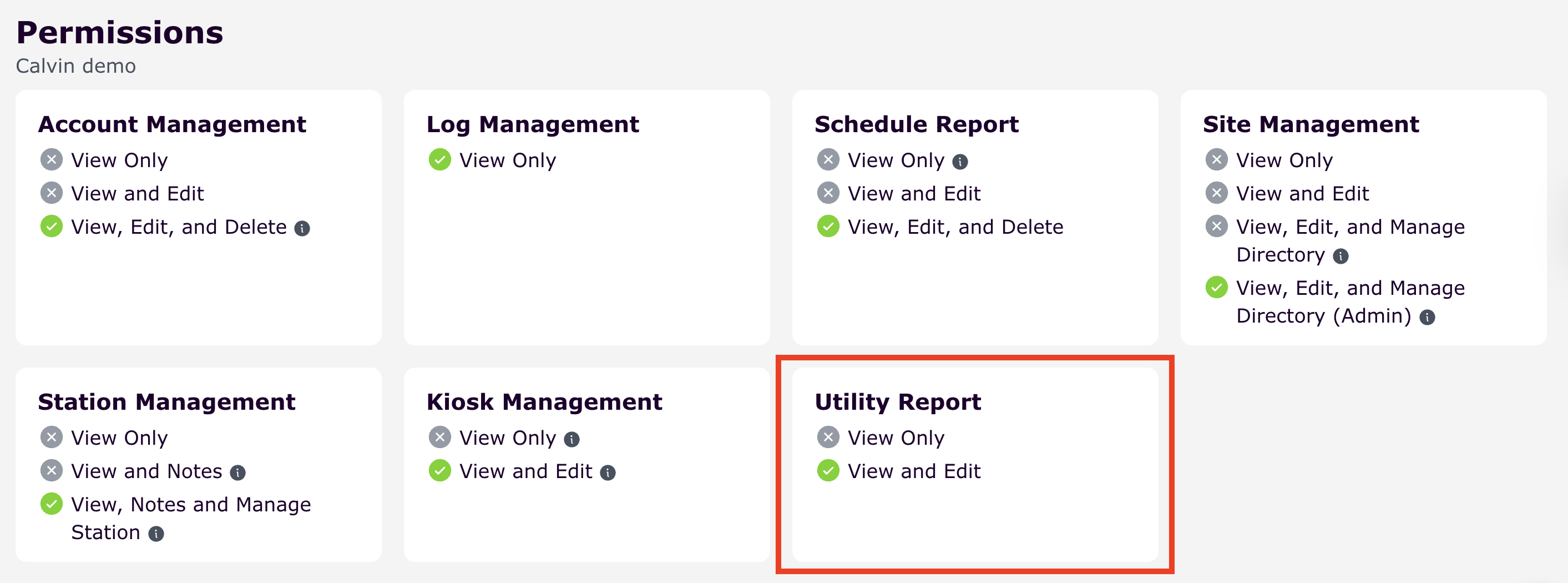Click the Kiosk Management card heading
Image resolution: width=1568 pixels, height=583 pixels.
click(x=544, y=402)
